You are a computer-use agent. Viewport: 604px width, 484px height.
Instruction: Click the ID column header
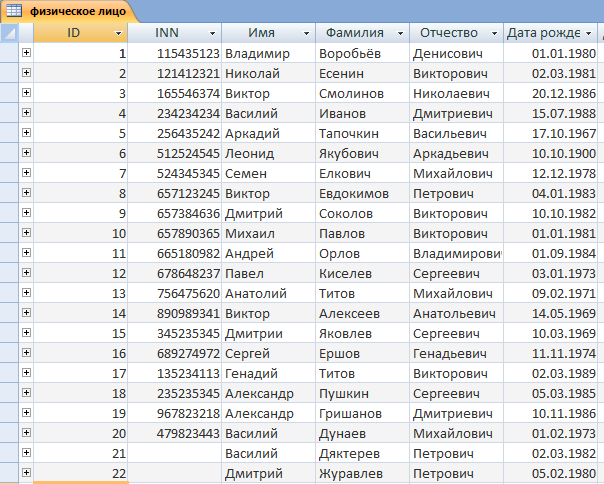[x=80, y=33]
